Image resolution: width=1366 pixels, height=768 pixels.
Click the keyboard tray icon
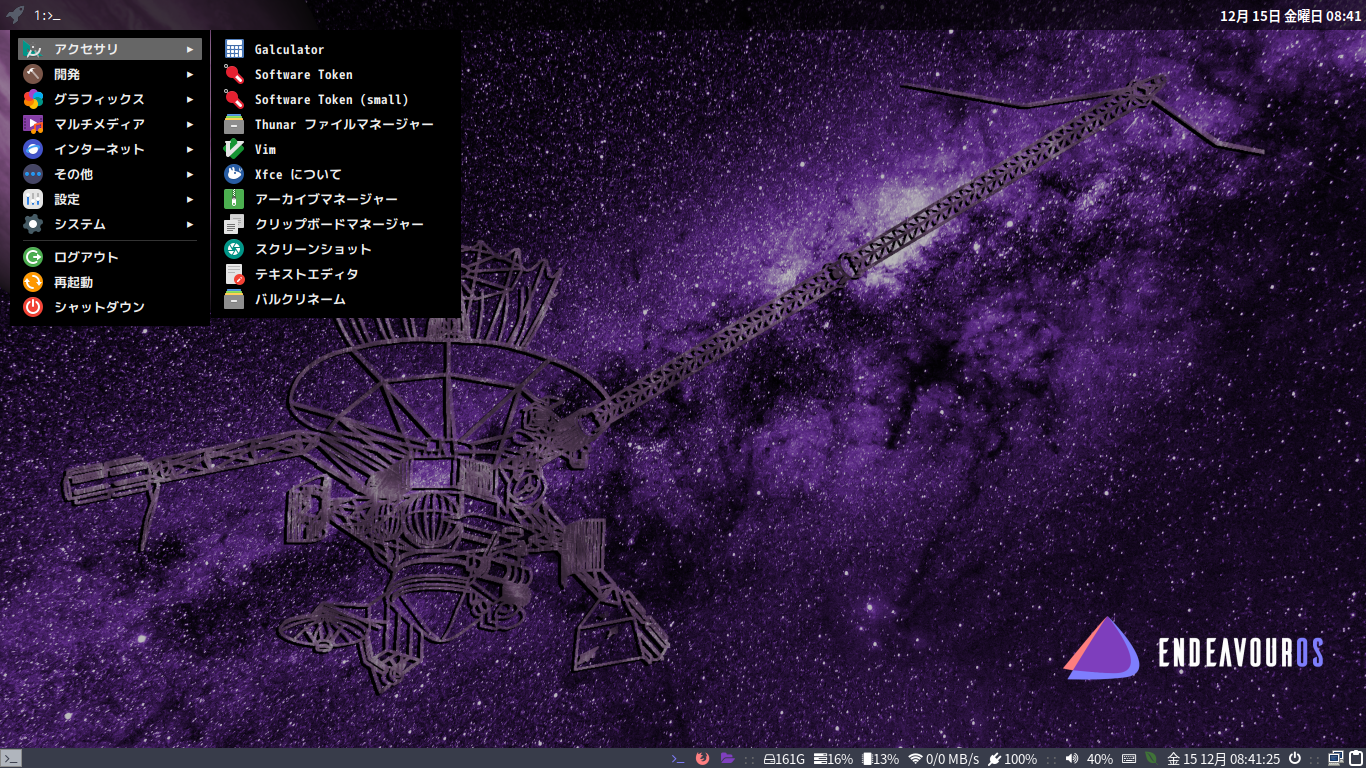coord(1129,759)
